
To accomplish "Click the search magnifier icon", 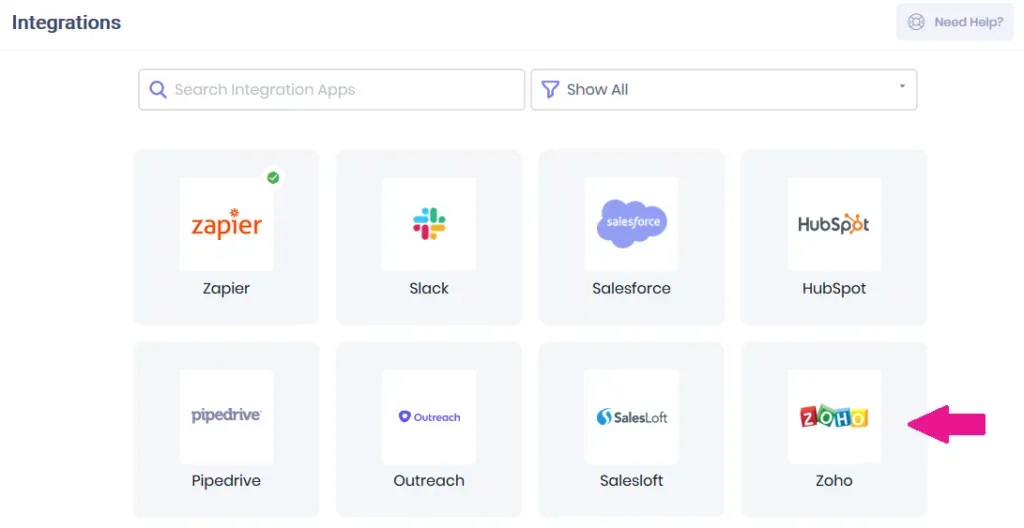I will (157, 90).
